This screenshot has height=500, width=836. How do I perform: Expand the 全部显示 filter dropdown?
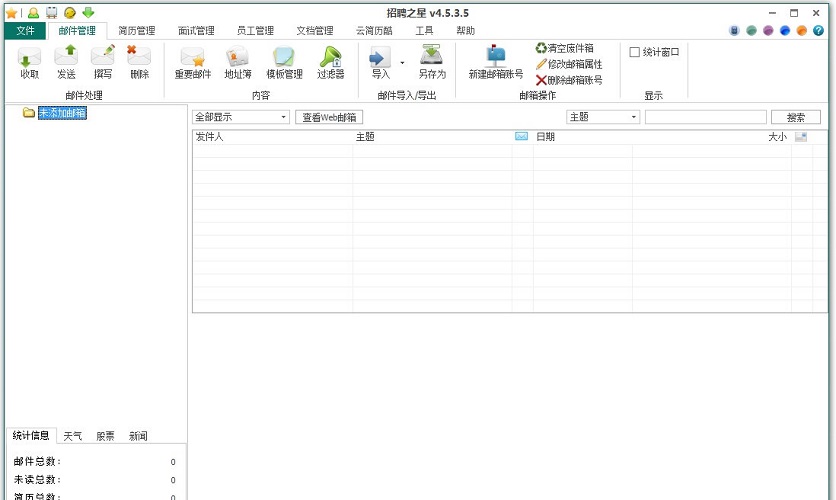[x=284, y=117]
